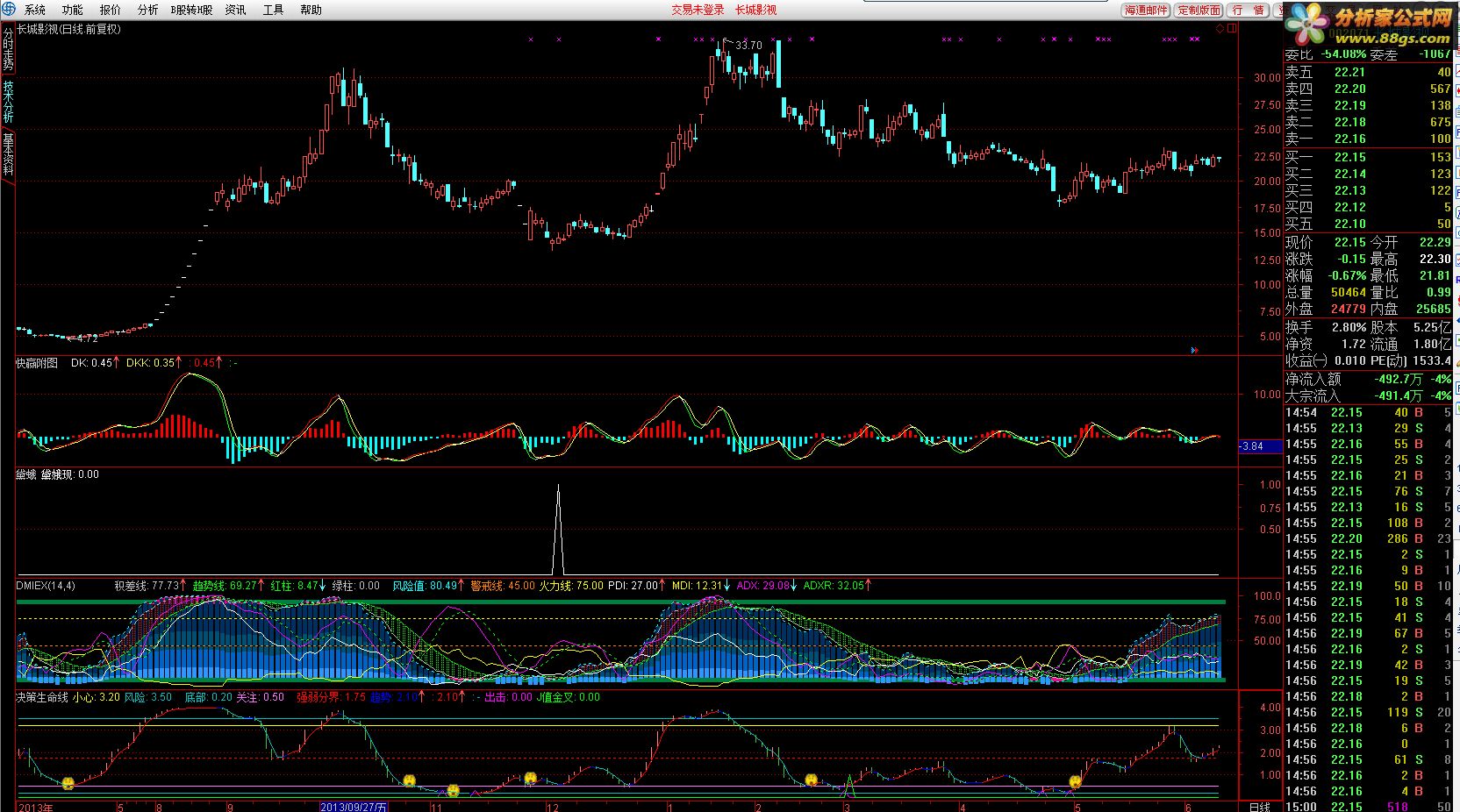Click the 决策生命线 indicator label

pos(41,697)
